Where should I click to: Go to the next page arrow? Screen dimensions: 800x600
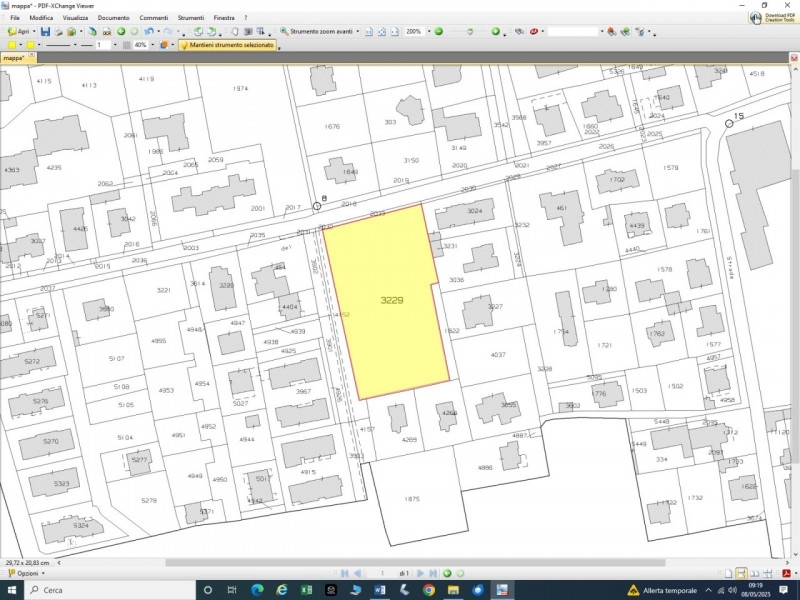(x=421, y=573)
